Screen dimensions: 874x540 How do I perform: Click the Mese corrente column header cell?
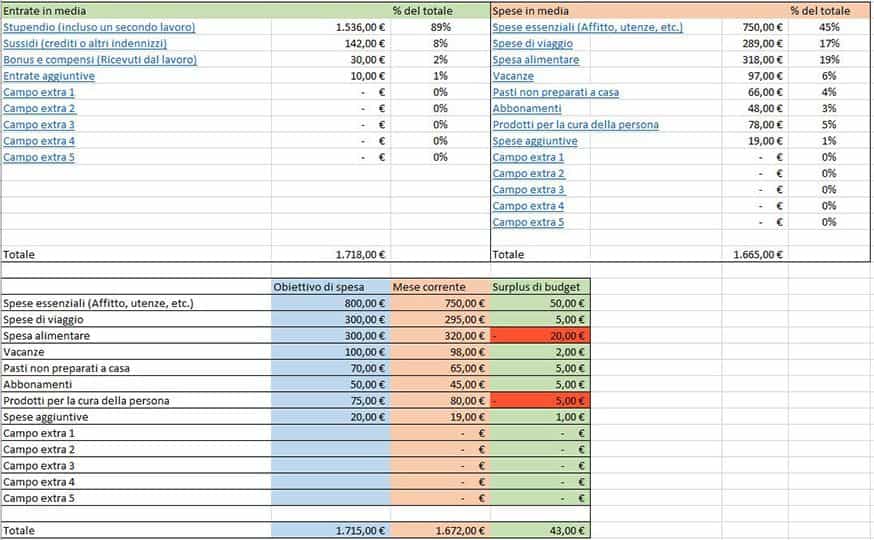coord(440,287)
